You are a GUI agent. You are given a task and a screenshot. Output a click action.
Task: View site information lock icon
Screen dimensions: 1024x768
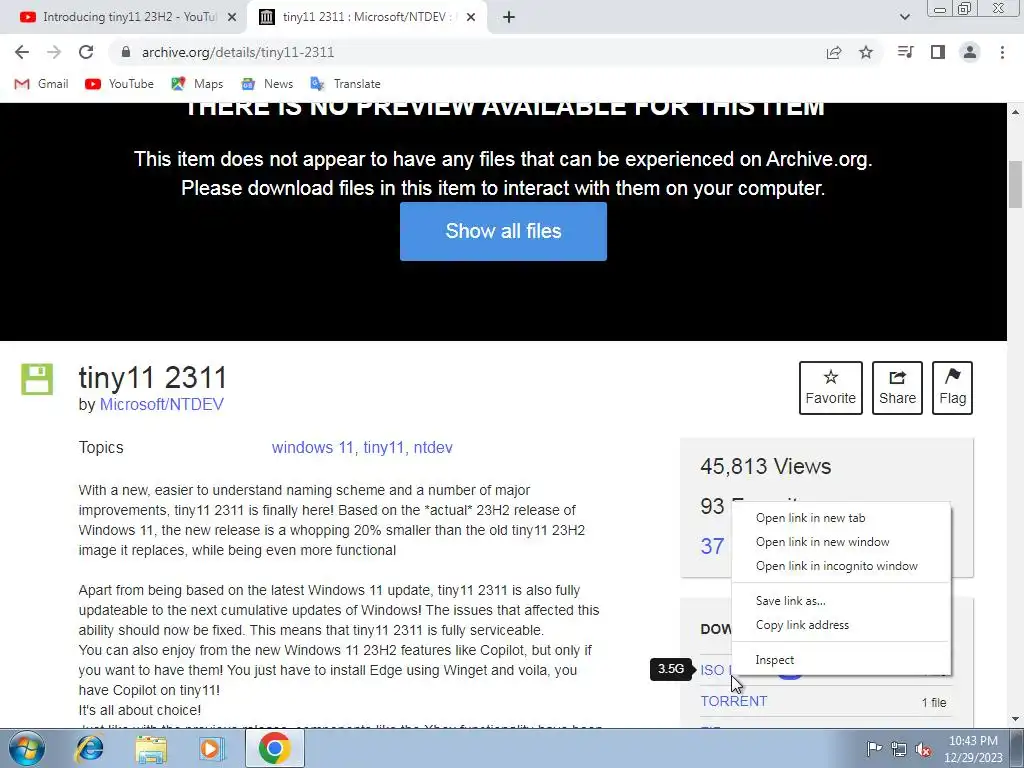[x=126, y=52]
